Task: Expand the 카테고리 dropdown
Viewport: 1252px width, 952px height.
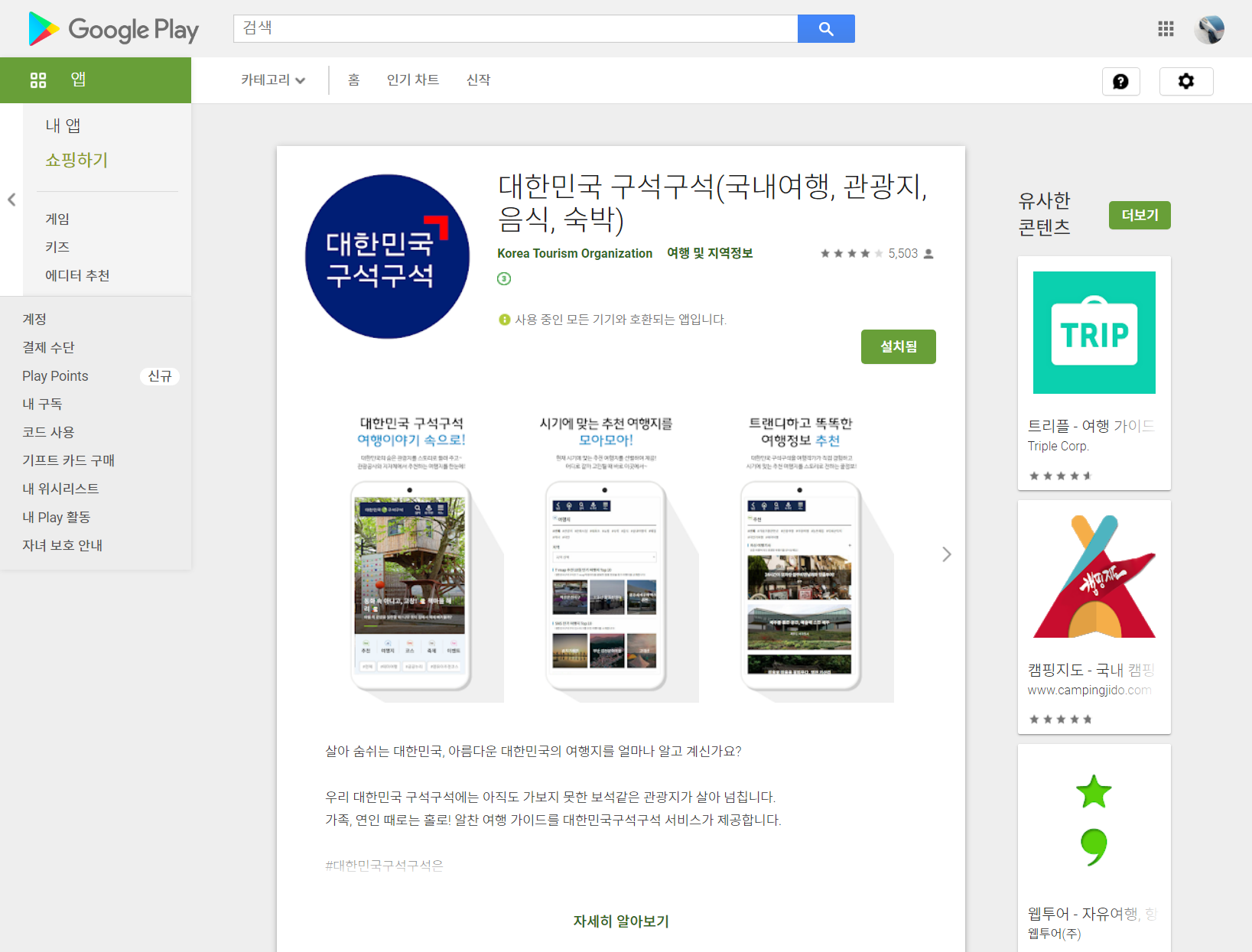Action: [273, 80]
